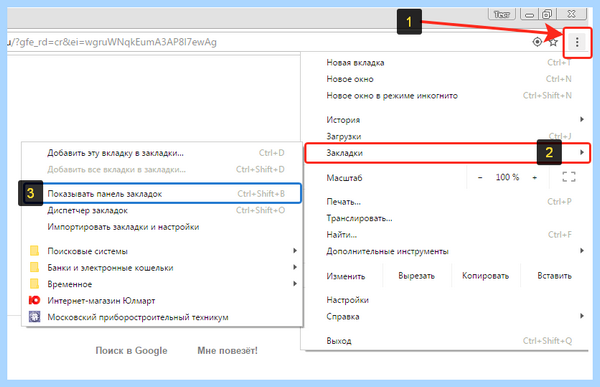Click the location target icon in address bar
The width and height of the screenshot is (600, 387).
[x=537, y=42]
